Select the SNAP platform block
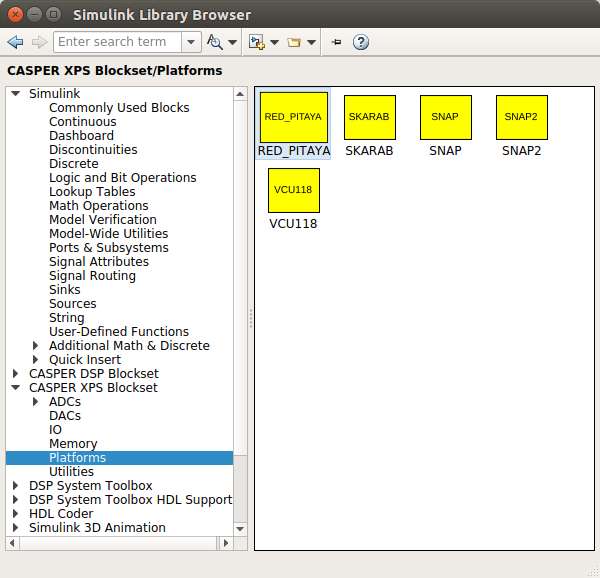Screen dimensions: 600x578 coord(445,126)
